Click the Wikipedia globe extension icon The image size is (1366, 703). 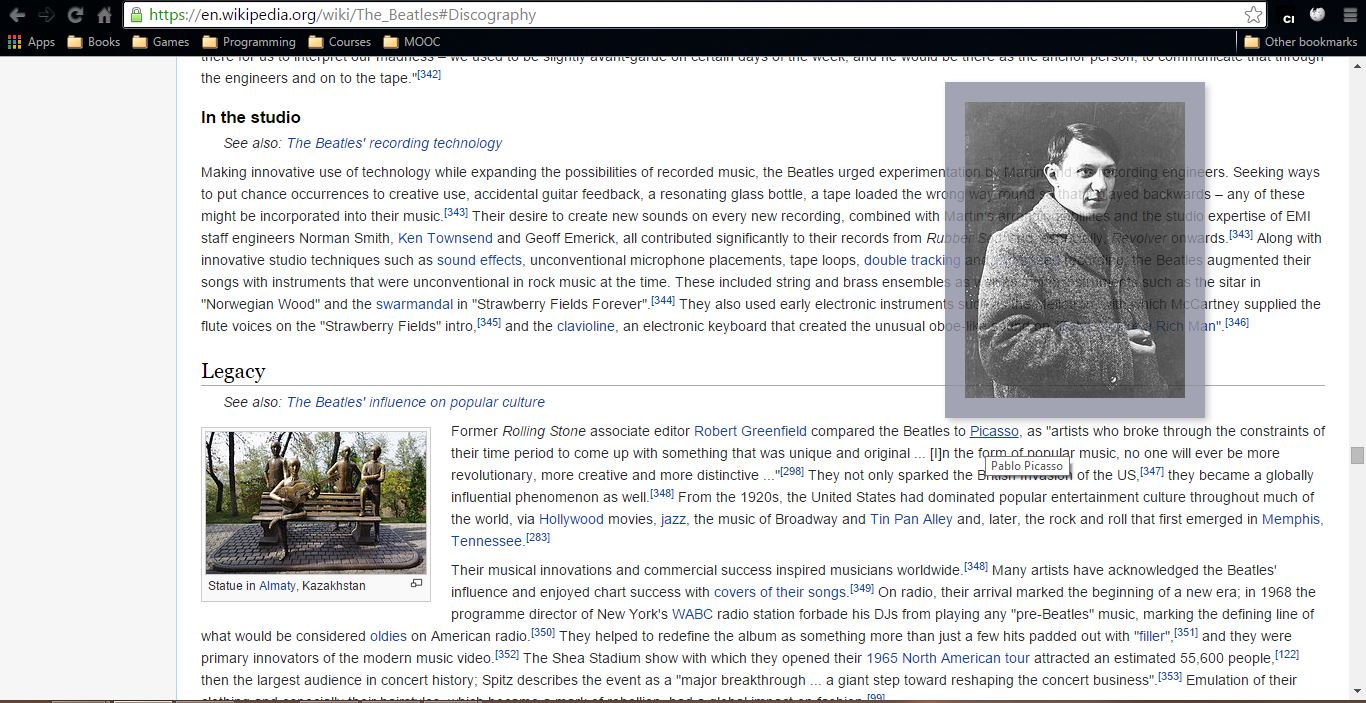[1318, 15]
